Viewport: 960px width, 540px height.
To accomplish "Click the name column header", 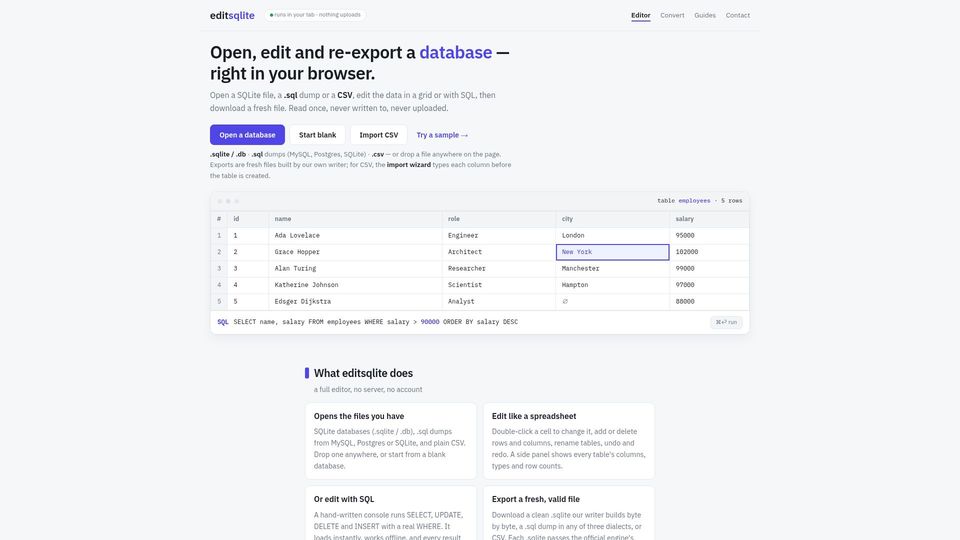I will [355, 219].
